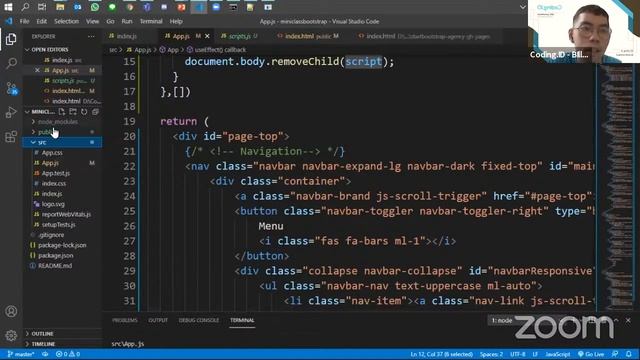The image size is (640, 360).
Task: Open Explorer panel more actions ellipsis
Action: 91,36
